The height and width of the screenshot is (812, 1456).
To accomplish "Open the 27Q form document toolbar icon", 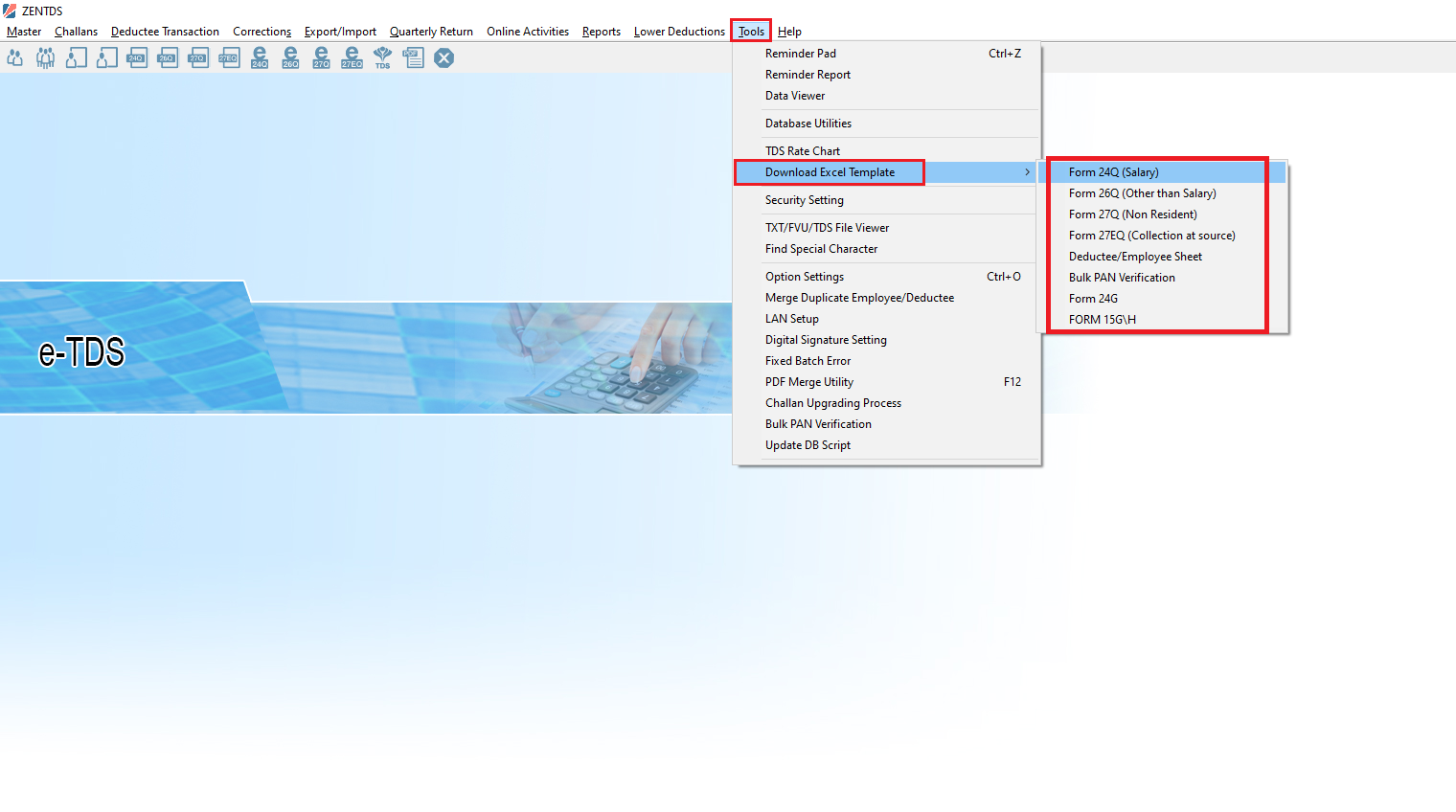I will (199, 58).
